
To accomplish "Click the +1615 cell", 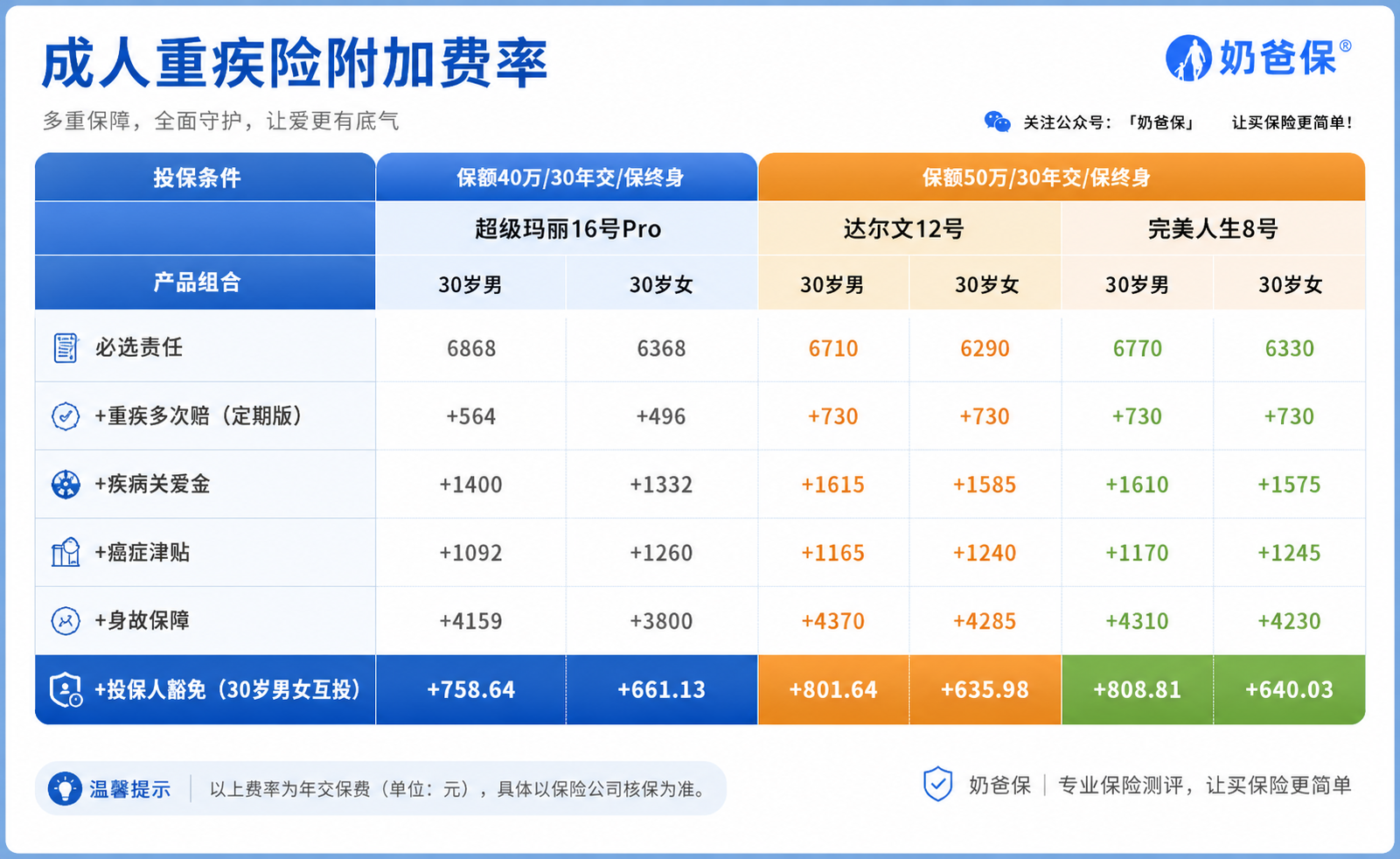I will [x=833, y=485].
